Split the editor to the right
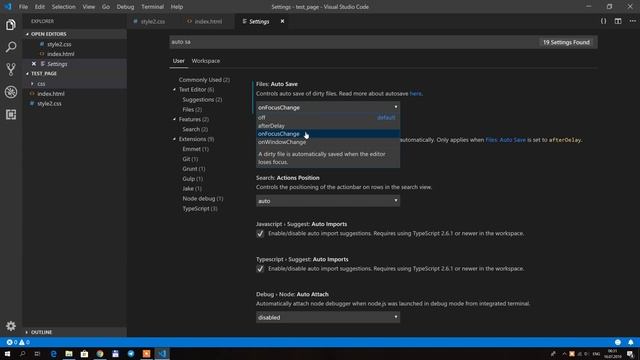The height and width of the screenshot is (360, 640). point(618,21)
